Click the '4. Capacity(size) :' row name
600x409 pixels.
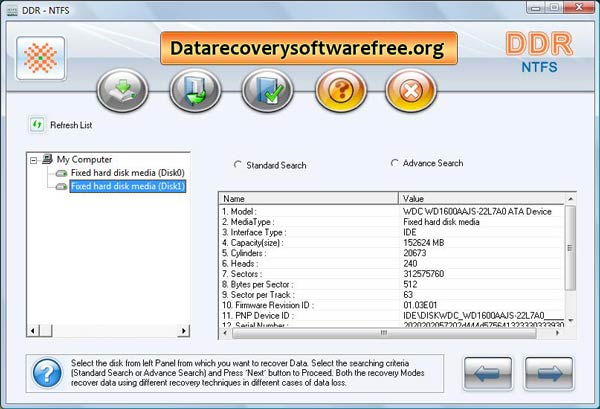tap(253, 243)
